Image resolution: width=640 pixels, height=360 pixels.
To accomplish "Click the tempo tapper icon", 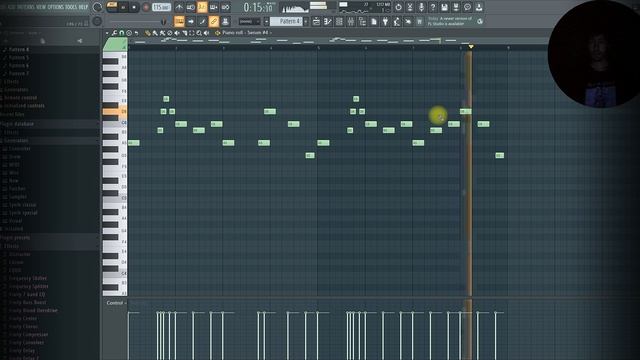I will click(x=396, y=22).
